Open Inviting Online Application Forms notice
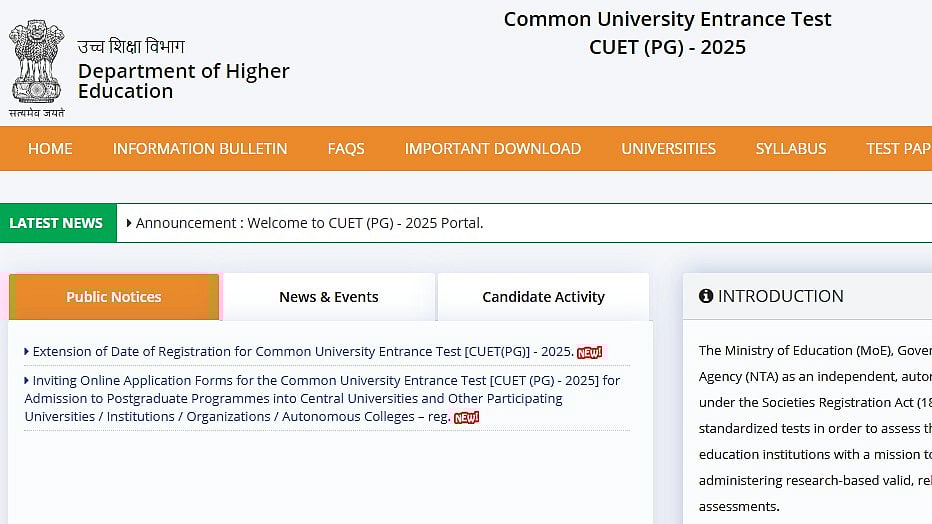 (320, 398)
